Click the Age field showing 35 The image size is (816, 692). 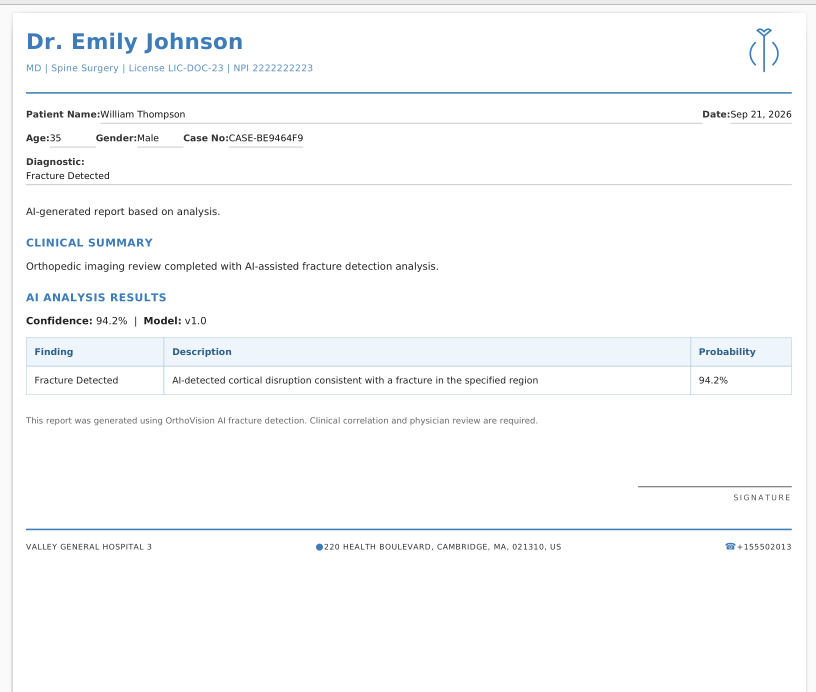[72, 138]
